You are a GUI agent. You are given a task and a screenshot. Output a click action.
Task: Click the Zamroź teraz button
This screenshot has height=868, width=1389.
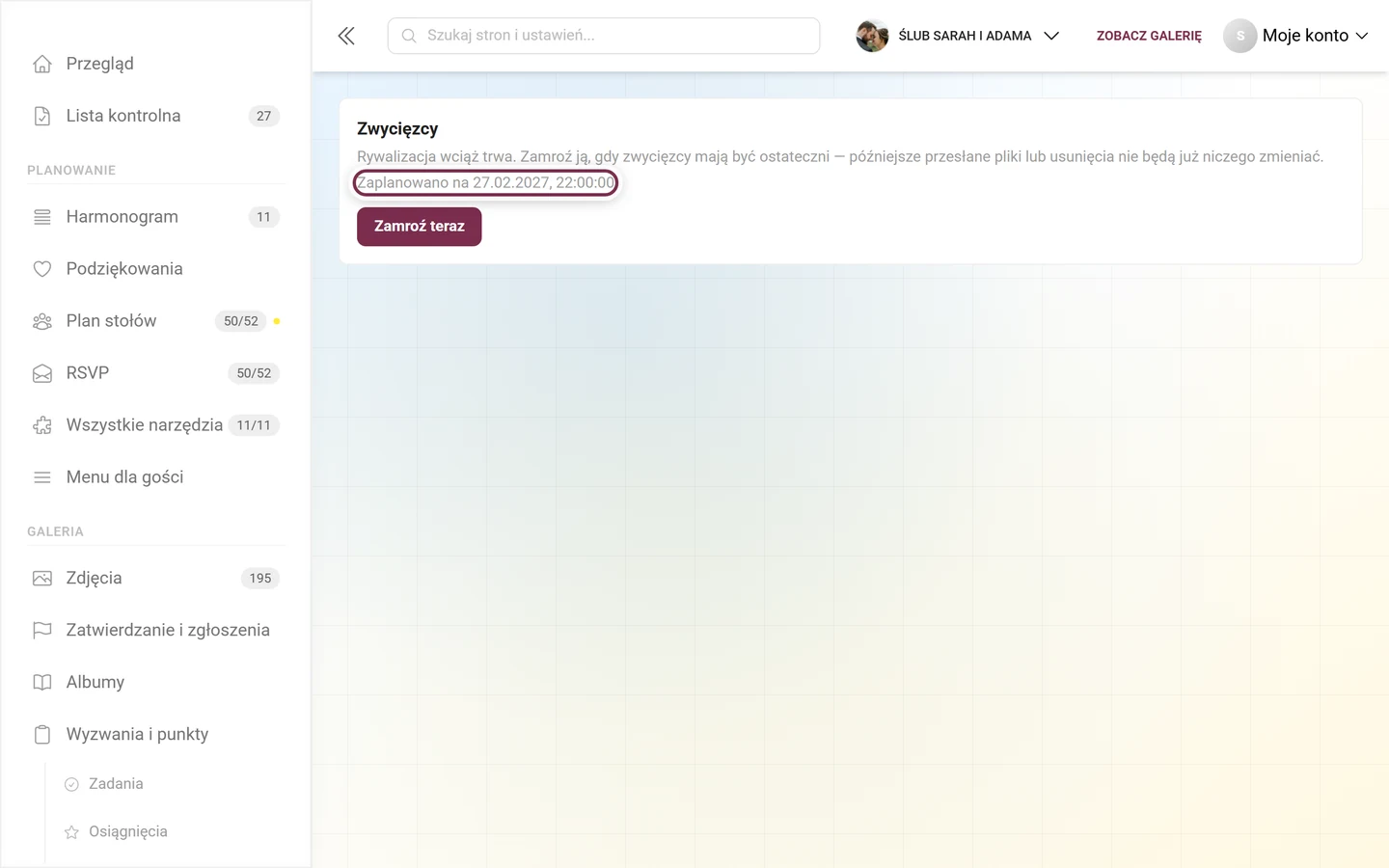[x=420, y=227]
